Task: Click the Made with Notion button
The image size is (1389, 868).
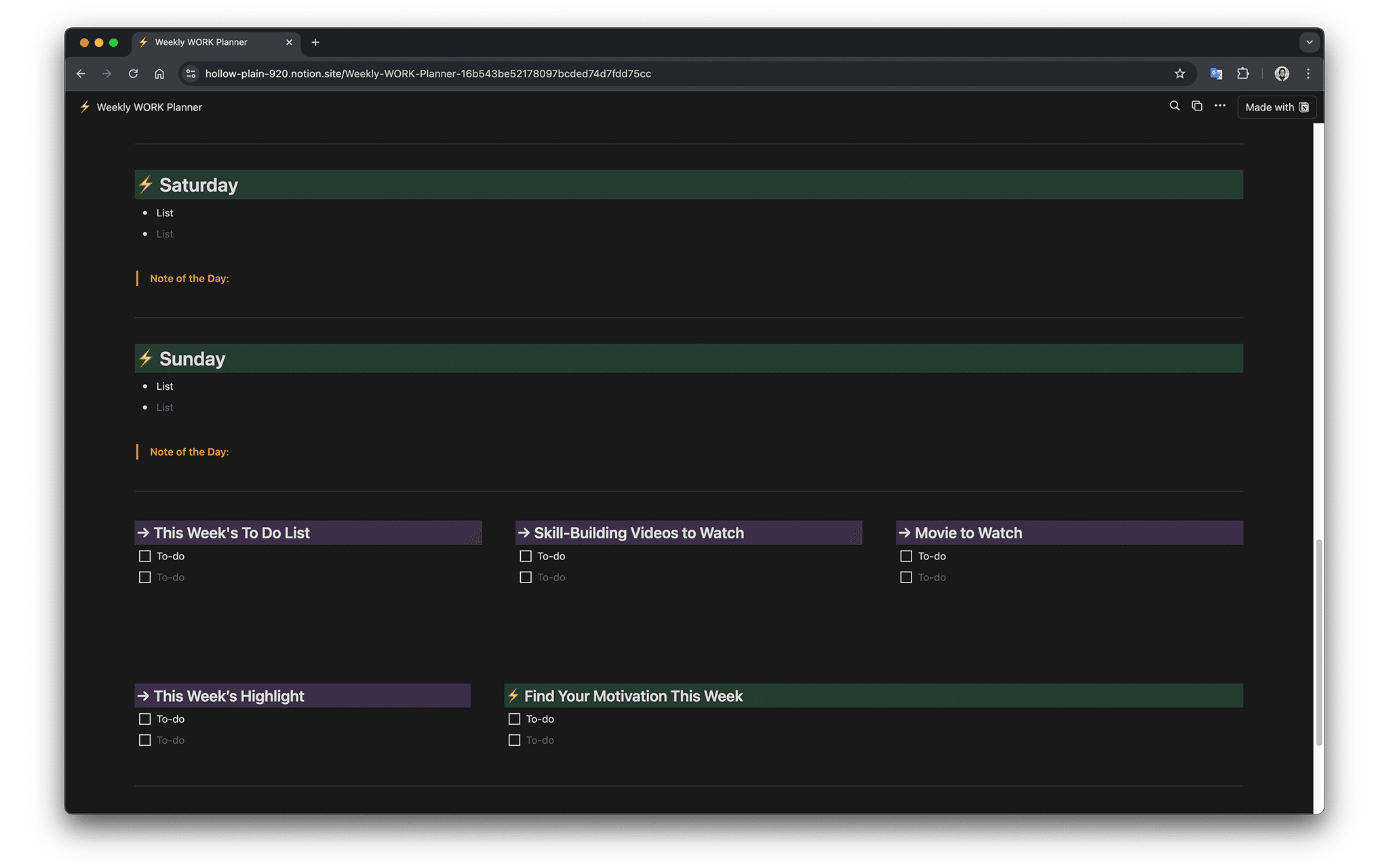Action: pyautogui.click(x=1276, y=107)
